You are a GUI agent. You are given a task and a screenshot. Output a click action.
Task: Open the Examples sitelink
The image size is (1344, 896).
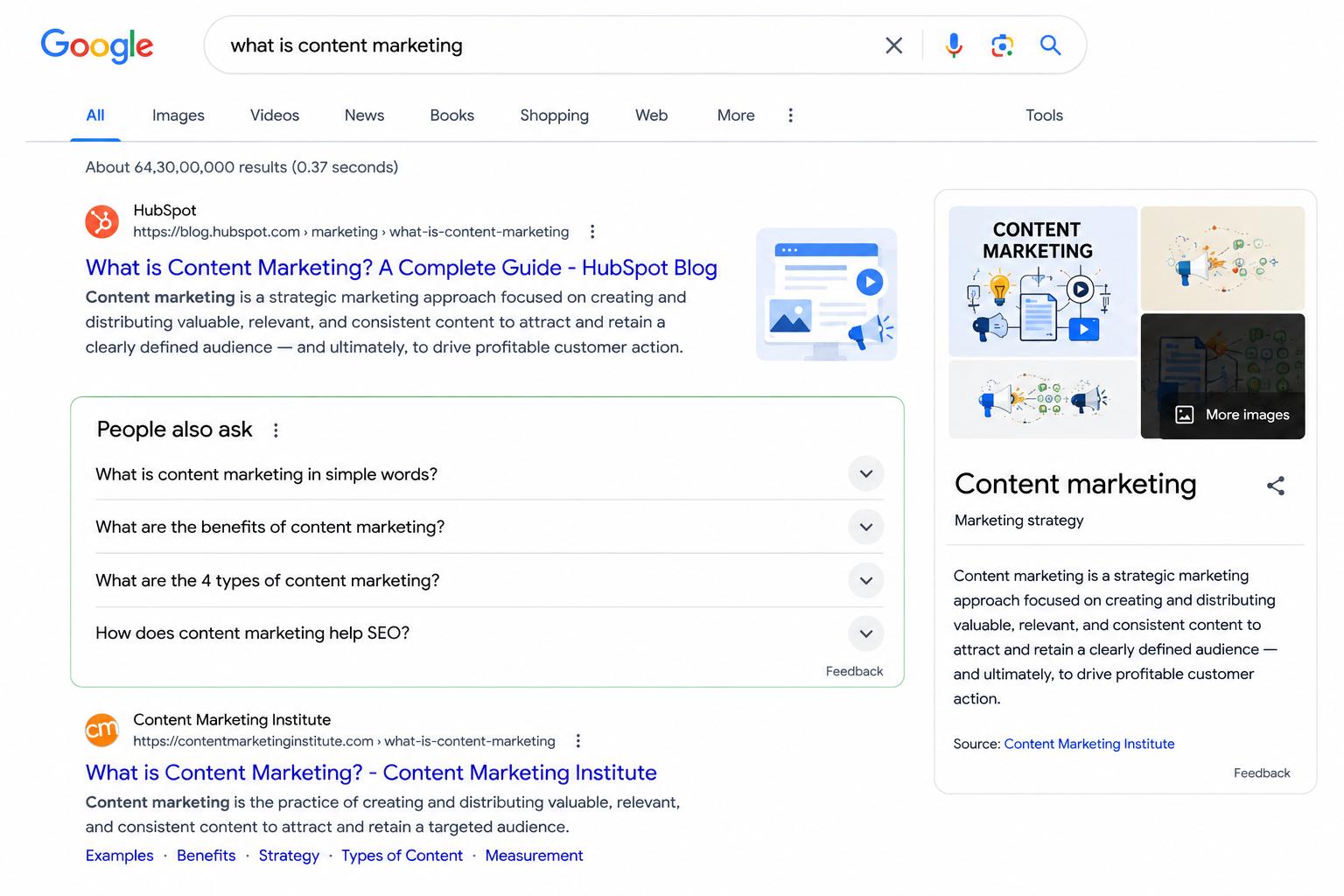pyautogui.click(x=120, y=856)
